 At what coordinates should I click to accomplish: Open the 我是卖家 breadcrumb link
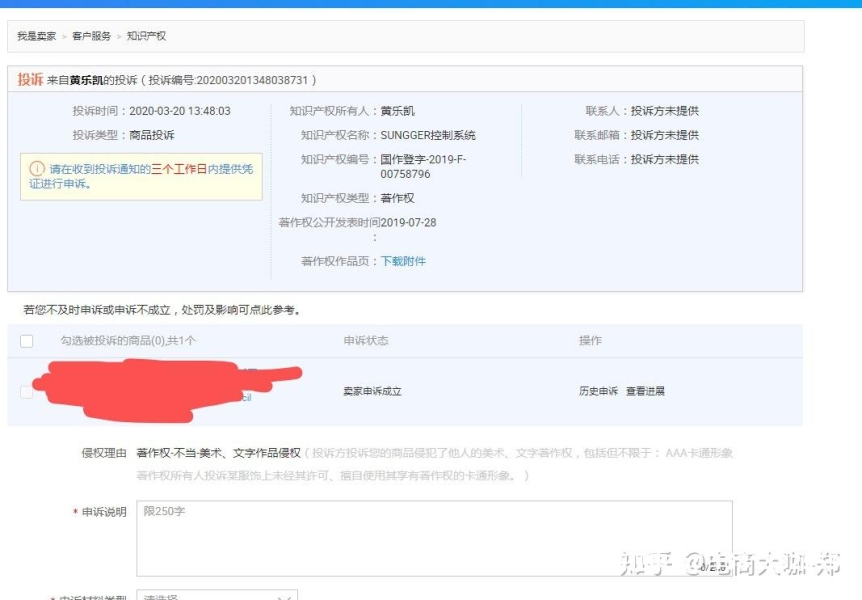[x=36, y=36]
